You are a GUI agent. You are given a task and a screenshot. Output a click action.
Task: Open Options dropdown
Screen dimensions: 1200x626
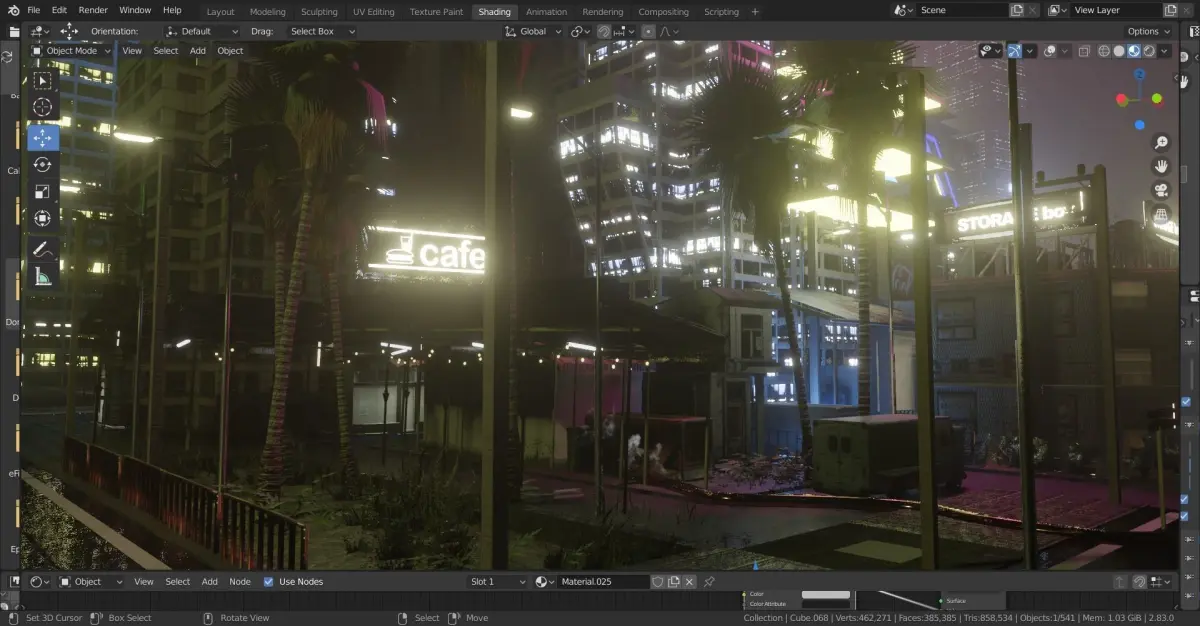tap(1147, 31)
